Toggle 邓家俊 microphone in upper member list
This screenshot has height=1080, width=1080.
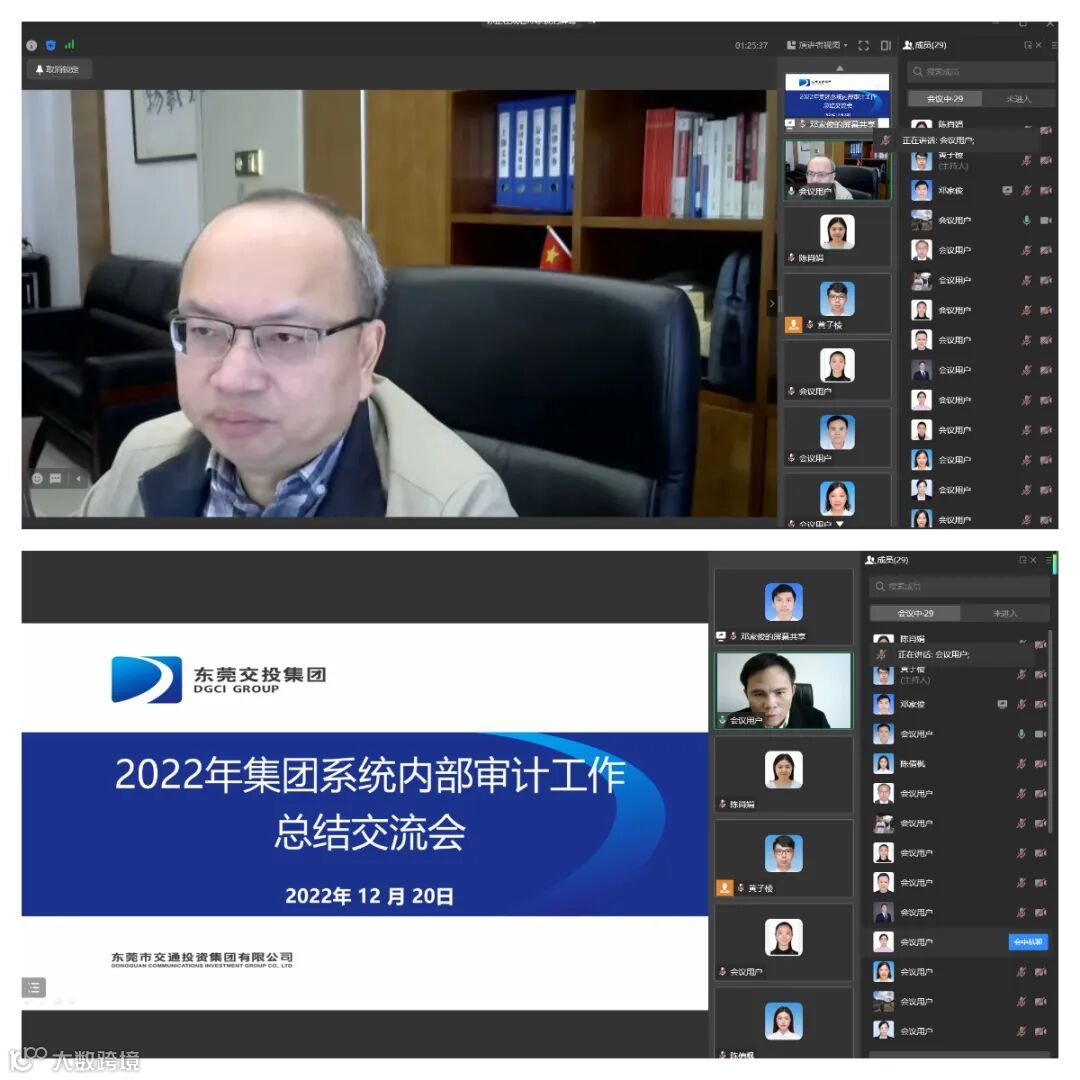click(1026, 191)
